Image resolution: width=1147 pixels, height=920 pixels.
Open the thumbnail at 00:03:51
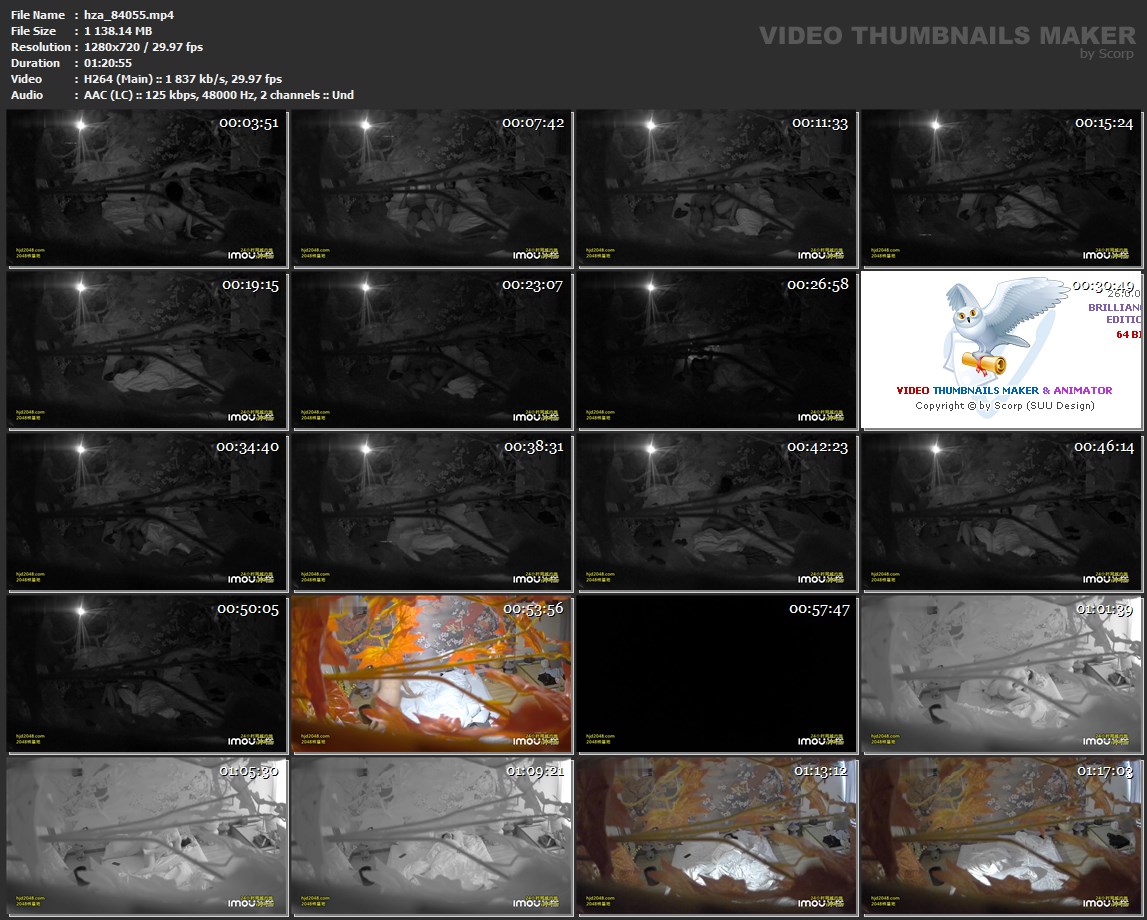[x=147, y=189]
